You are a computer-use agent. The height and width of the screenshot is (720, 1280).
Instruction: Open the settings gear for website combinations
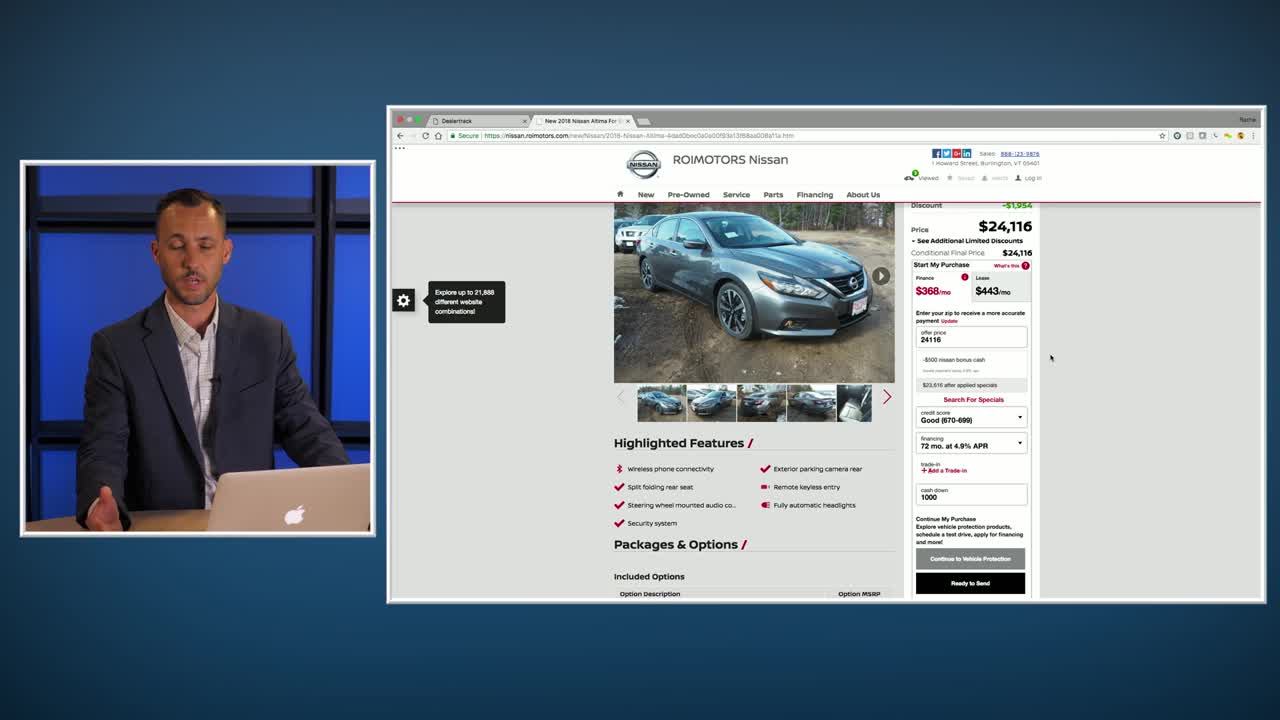click(x=403, y=301)
